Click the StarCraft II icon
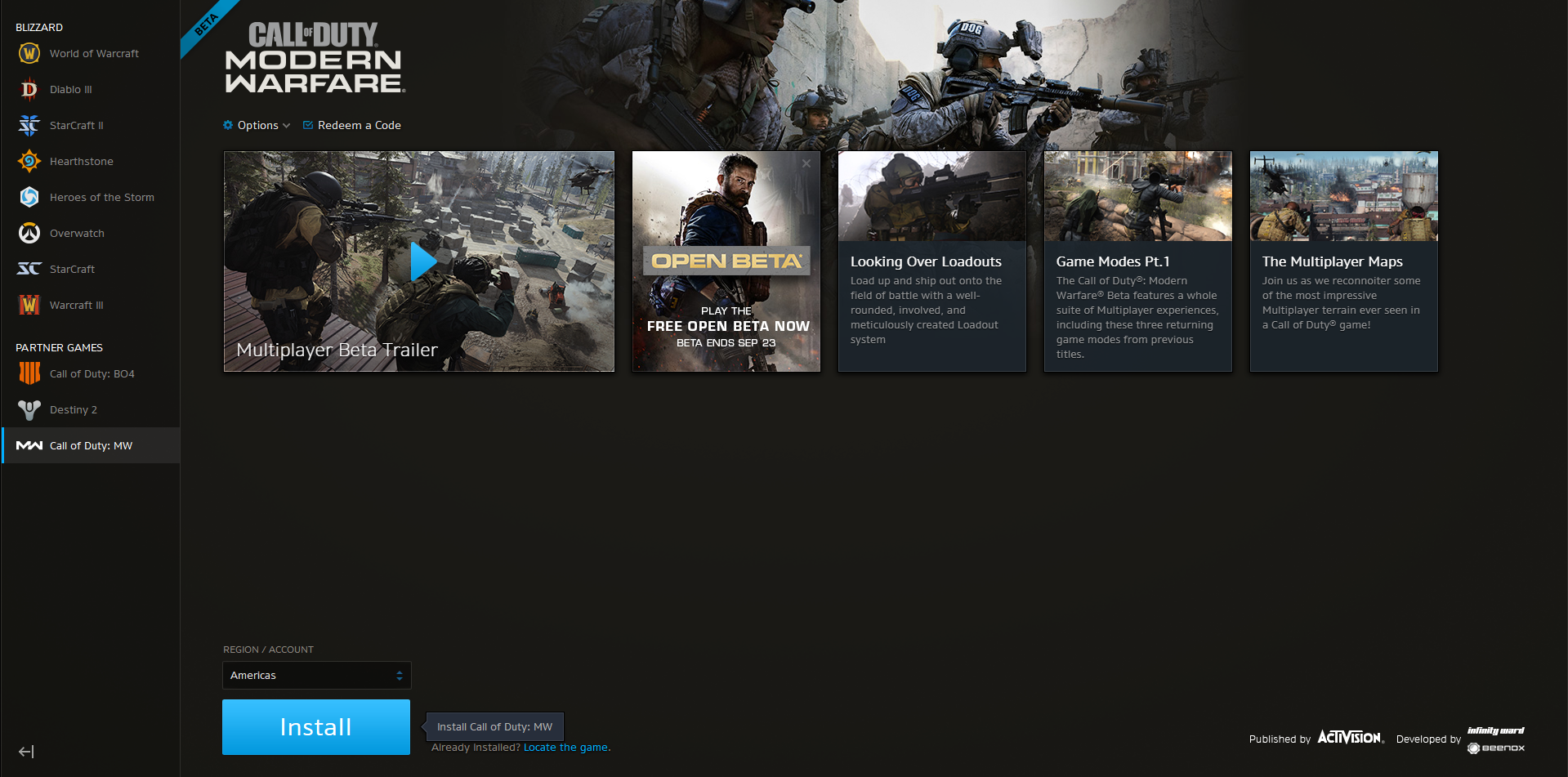Screen dimensions: 1568x777 tap(29, 125)
